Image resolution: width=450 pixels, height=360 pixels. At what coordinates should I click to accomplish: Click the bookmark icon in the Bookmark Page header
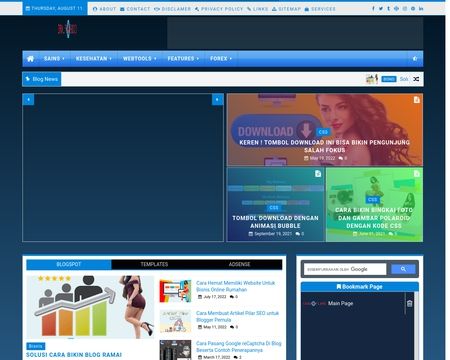click(x=339, y=287)
